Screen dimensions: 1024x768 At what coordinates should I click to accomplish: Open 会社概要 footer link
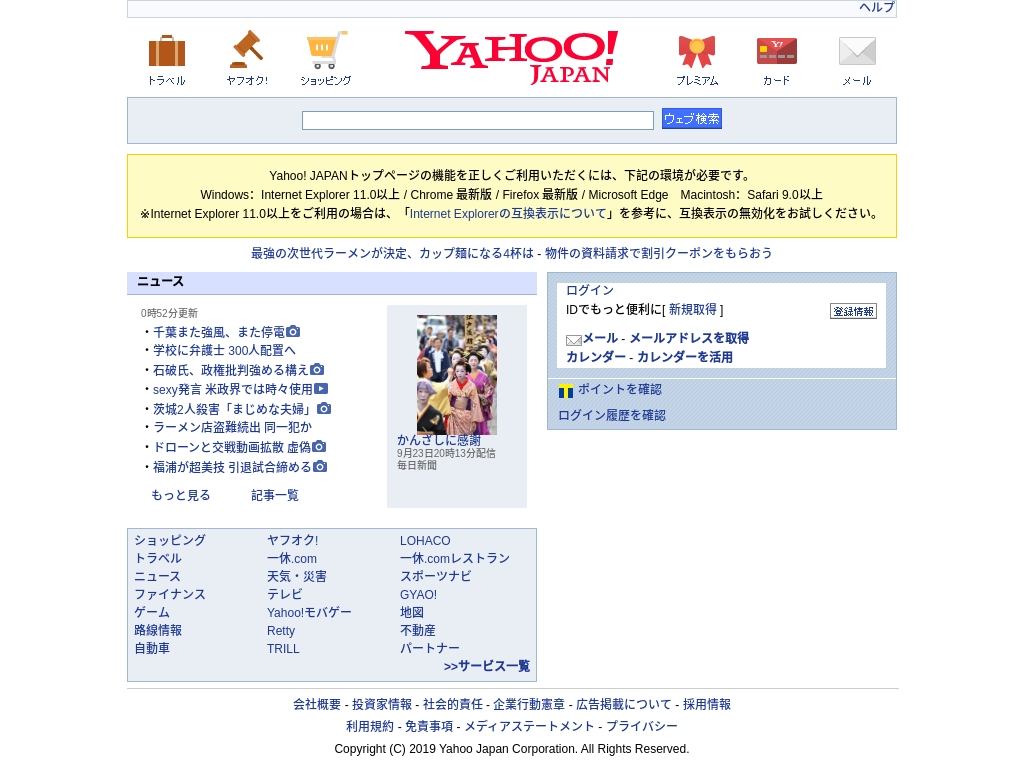point(317,704)
